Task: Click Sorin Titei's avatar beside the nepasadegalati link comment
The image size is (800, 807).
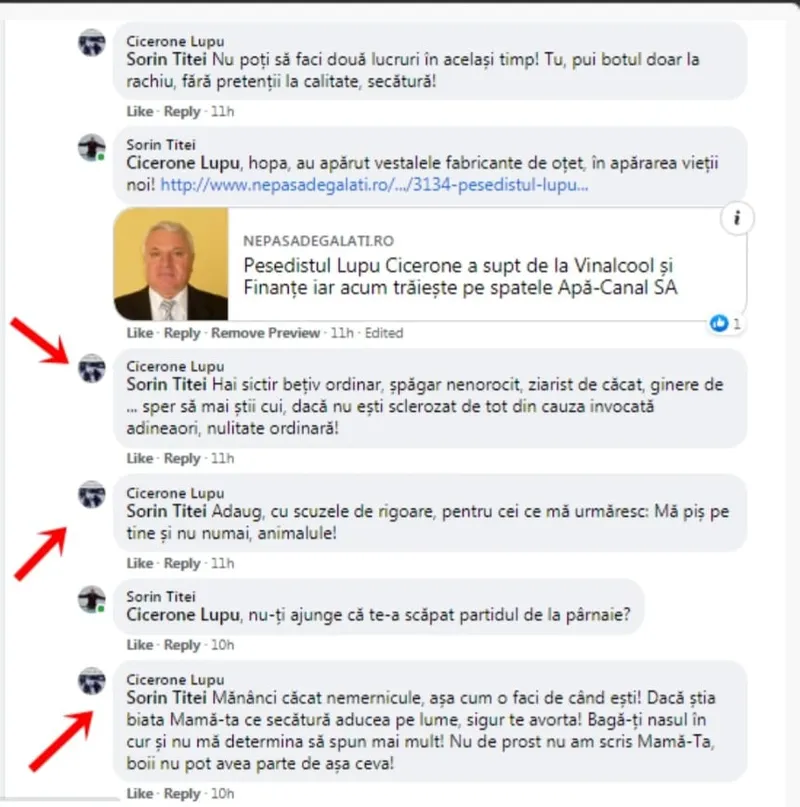Action: [92, 148]
